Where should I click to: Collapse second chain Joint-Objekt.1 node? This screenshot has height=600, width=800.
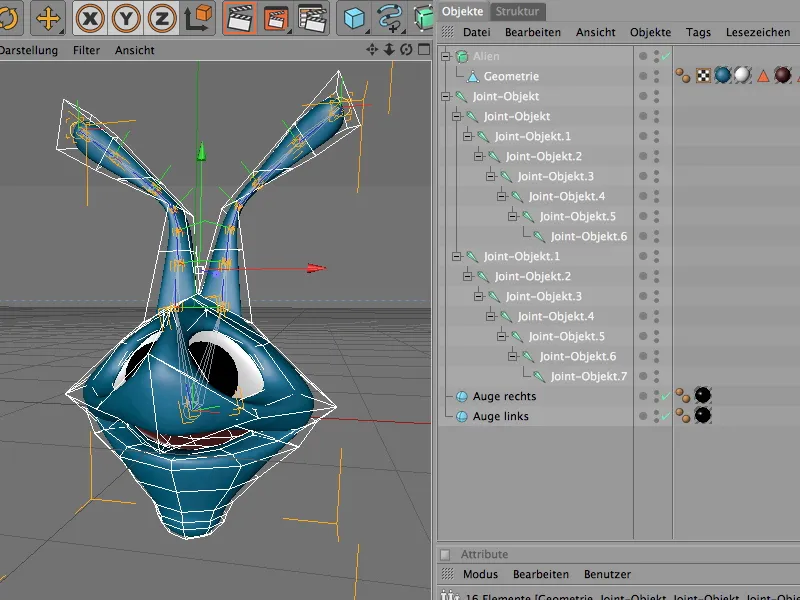point(457,256)
